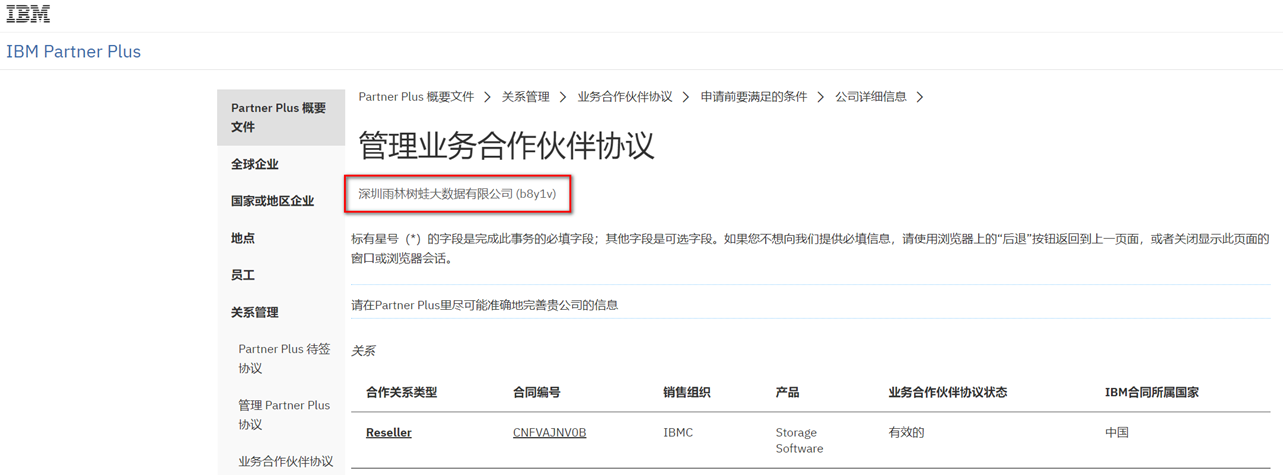
Task: Open 国家或地区企业 sidebar item
Action: (272, 201)
